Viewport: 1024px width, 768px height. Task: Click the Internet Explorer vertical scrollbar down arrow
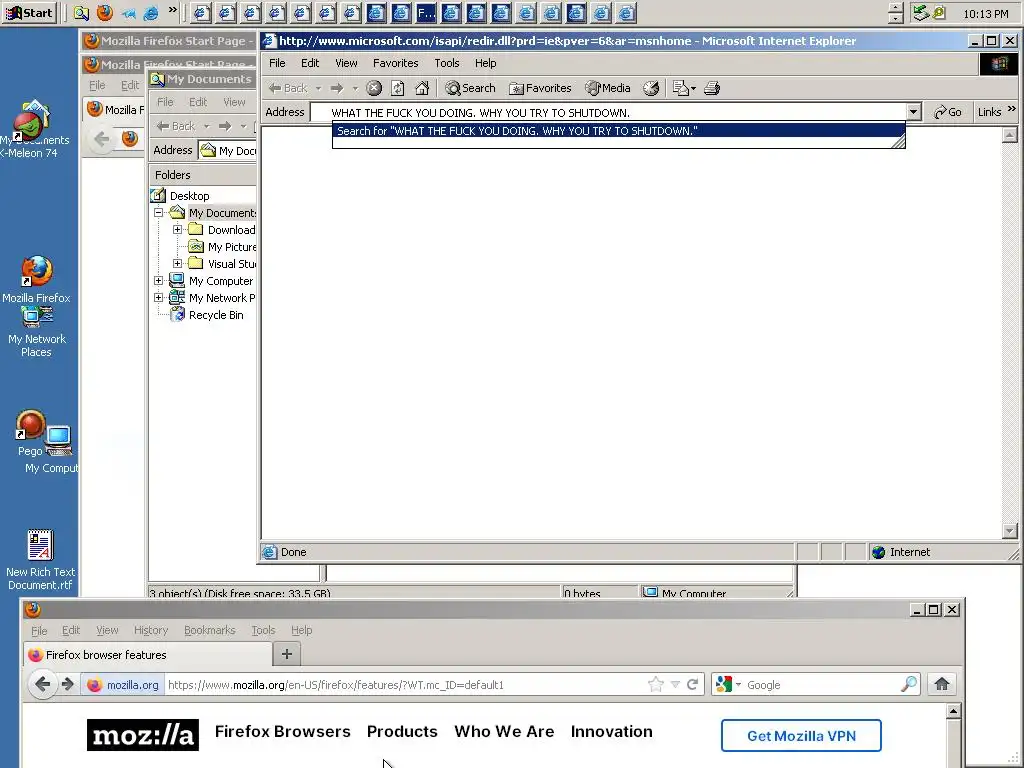1009,531
